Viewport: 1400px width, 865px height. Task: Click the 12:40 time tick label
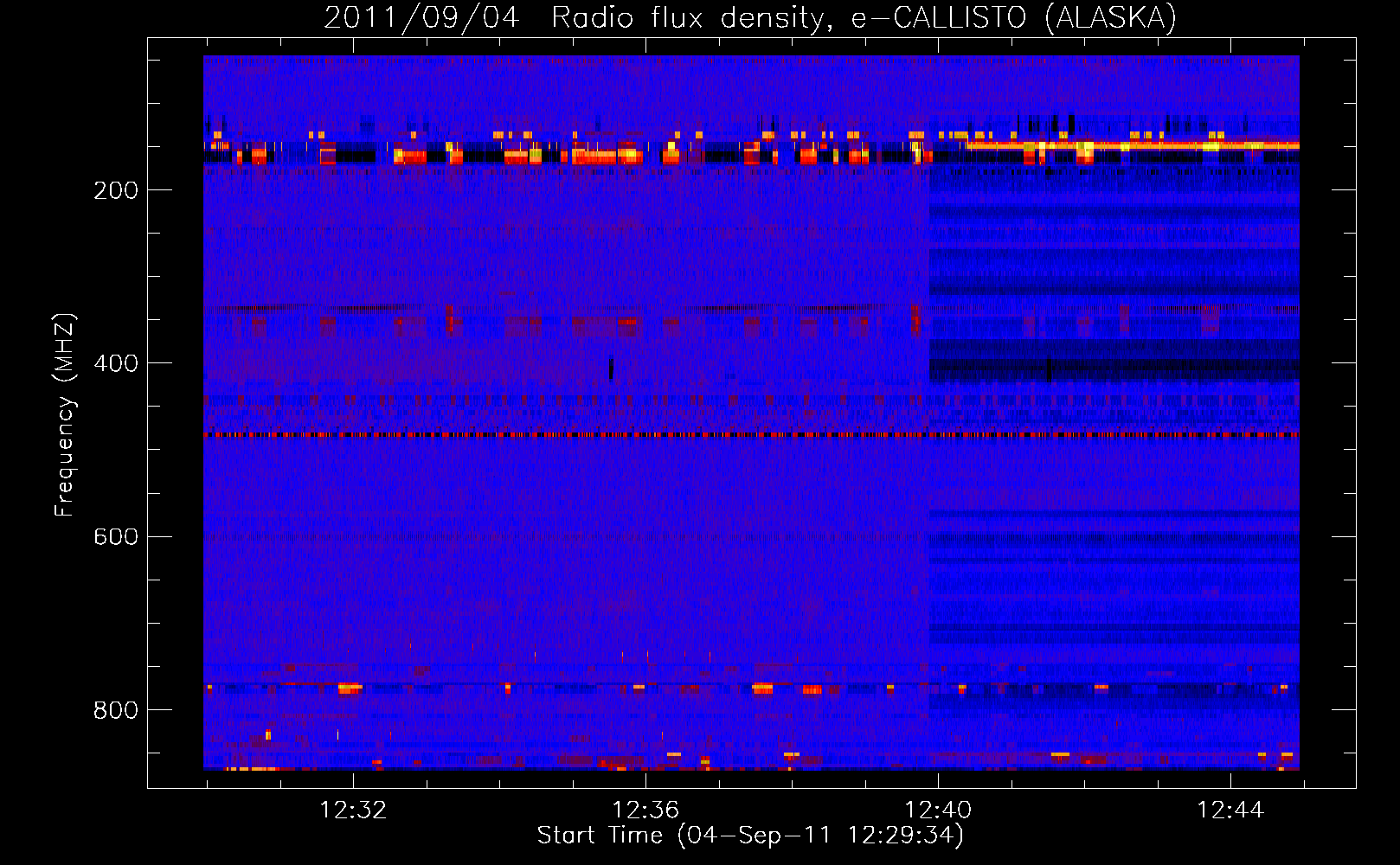[x=938, y=811]
